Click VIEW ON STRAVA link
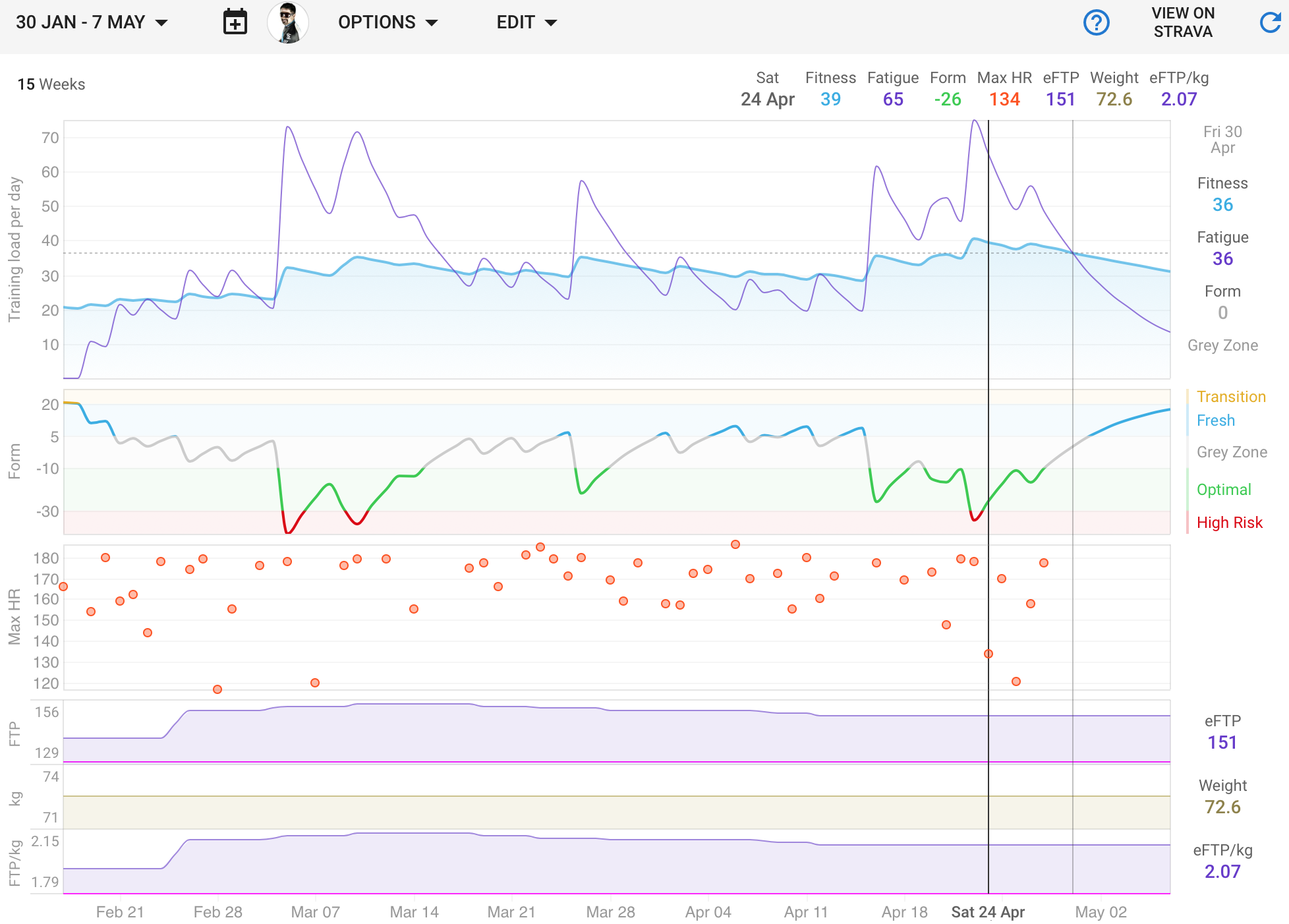 click(x=1183, y=22)
